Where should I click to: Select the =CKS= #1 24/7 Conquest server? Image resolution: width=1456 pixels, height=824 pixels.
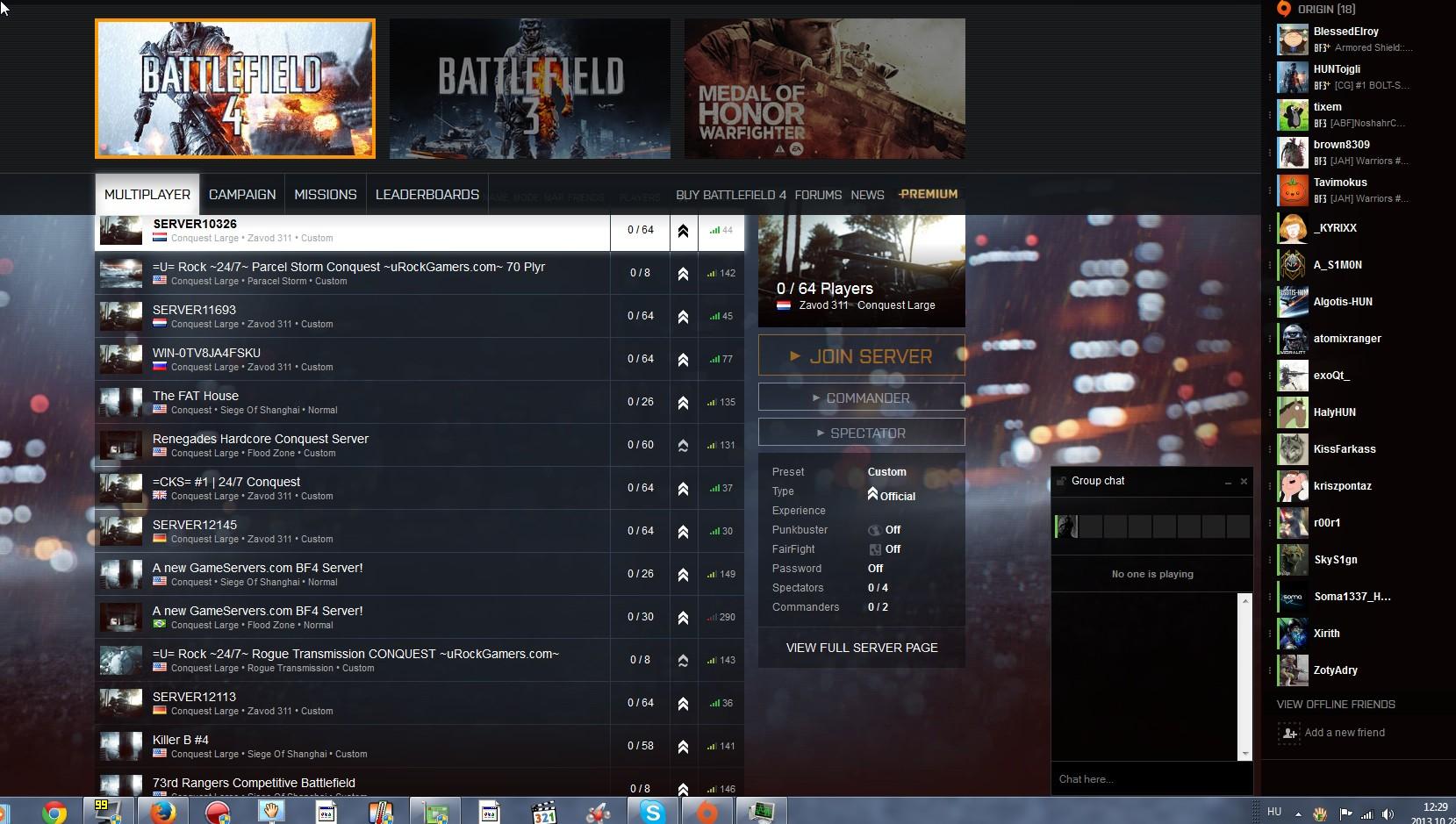[420, 488]
